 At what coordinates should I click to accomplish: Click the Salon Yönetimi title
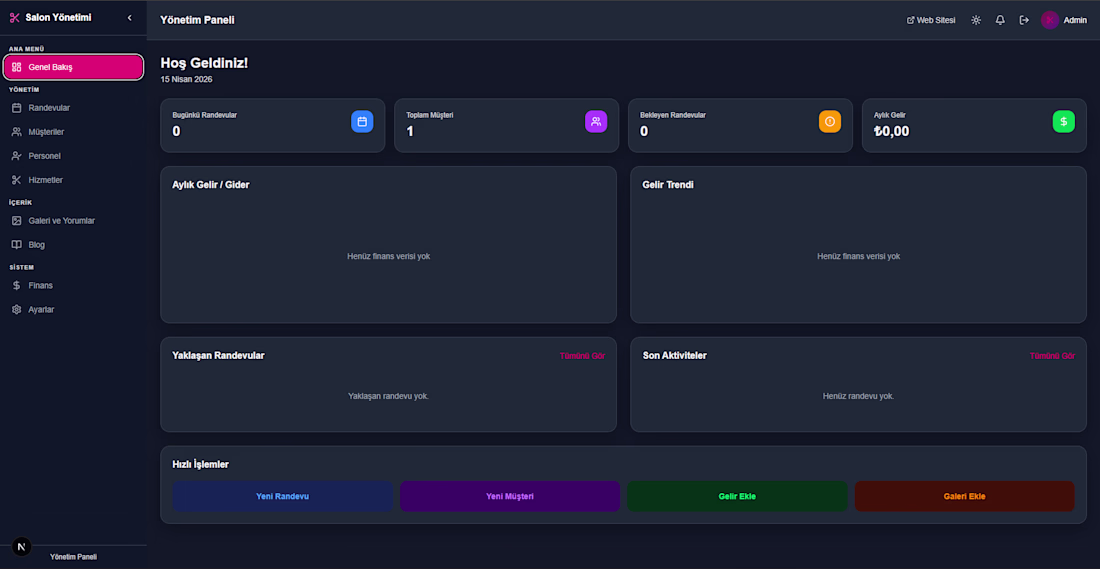[x=58, y=18]
